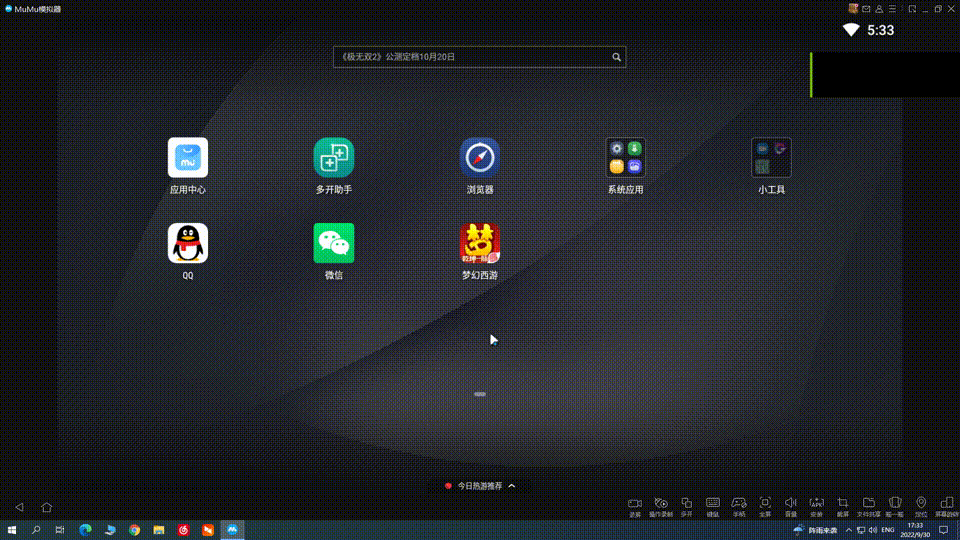The height and width of the screenshot is (540, 960).
Task: Click the 5:33 Android clock
Action: point(880,30)
